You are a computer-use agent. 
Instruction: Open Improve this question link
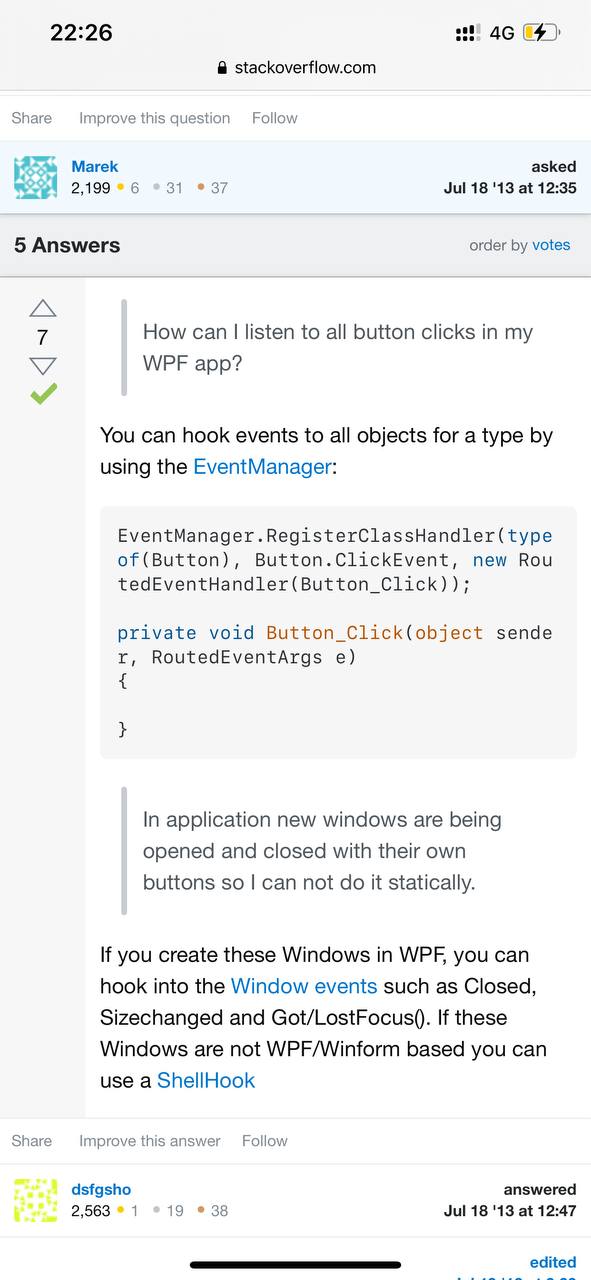(x=154, y=118)
